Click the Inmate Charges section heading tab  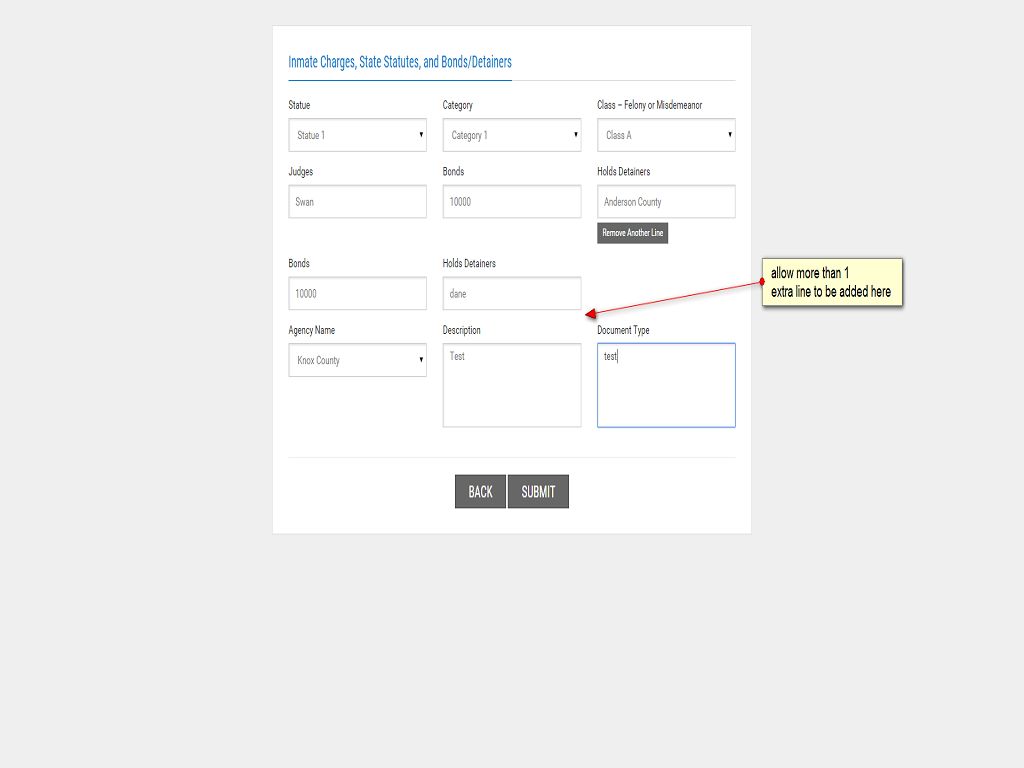400,62
